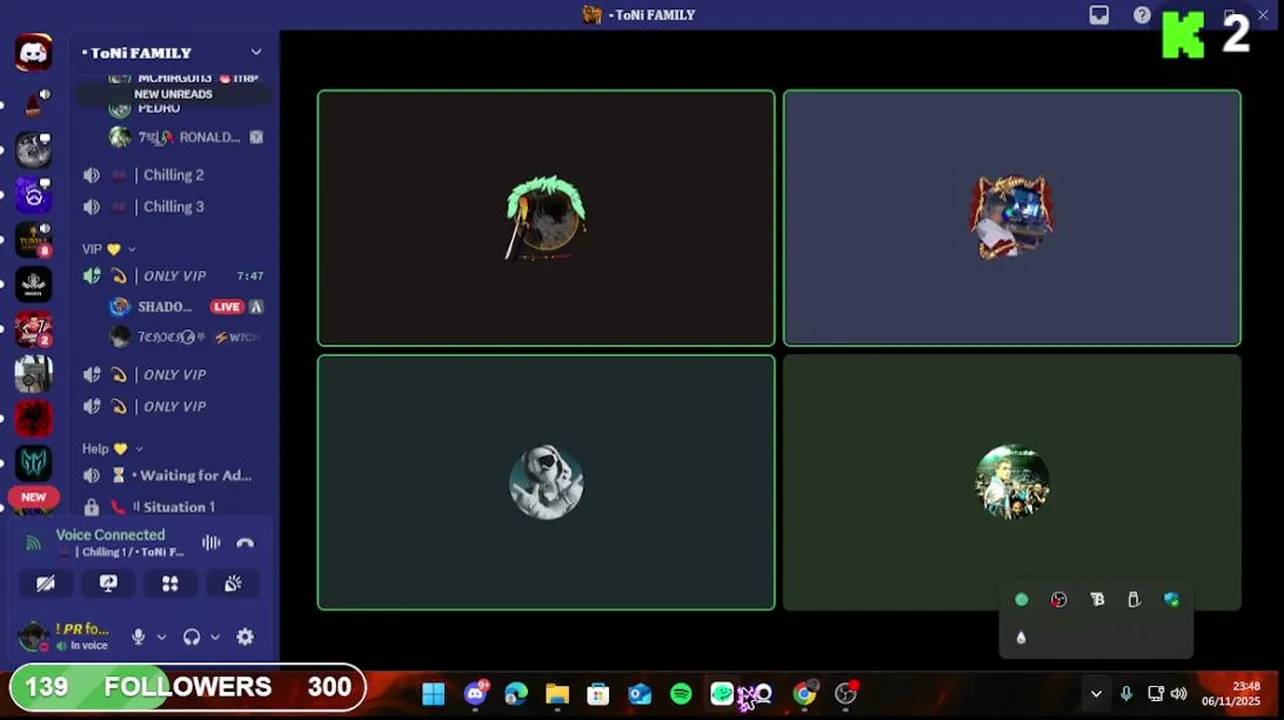Open Discord Help question mark icon
Image resolution: width=1284 pixels, height=720 pixels.
point(1142,15)
